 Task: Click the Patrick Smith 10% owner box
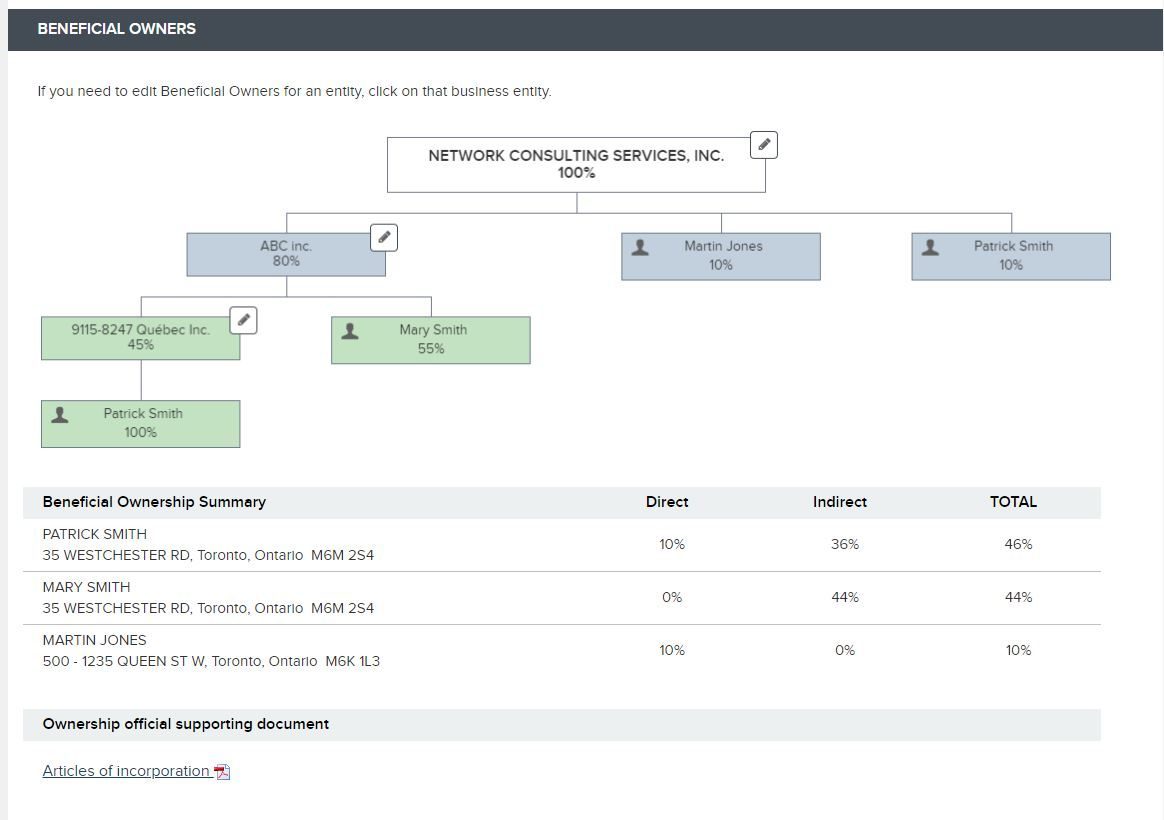1011,257
